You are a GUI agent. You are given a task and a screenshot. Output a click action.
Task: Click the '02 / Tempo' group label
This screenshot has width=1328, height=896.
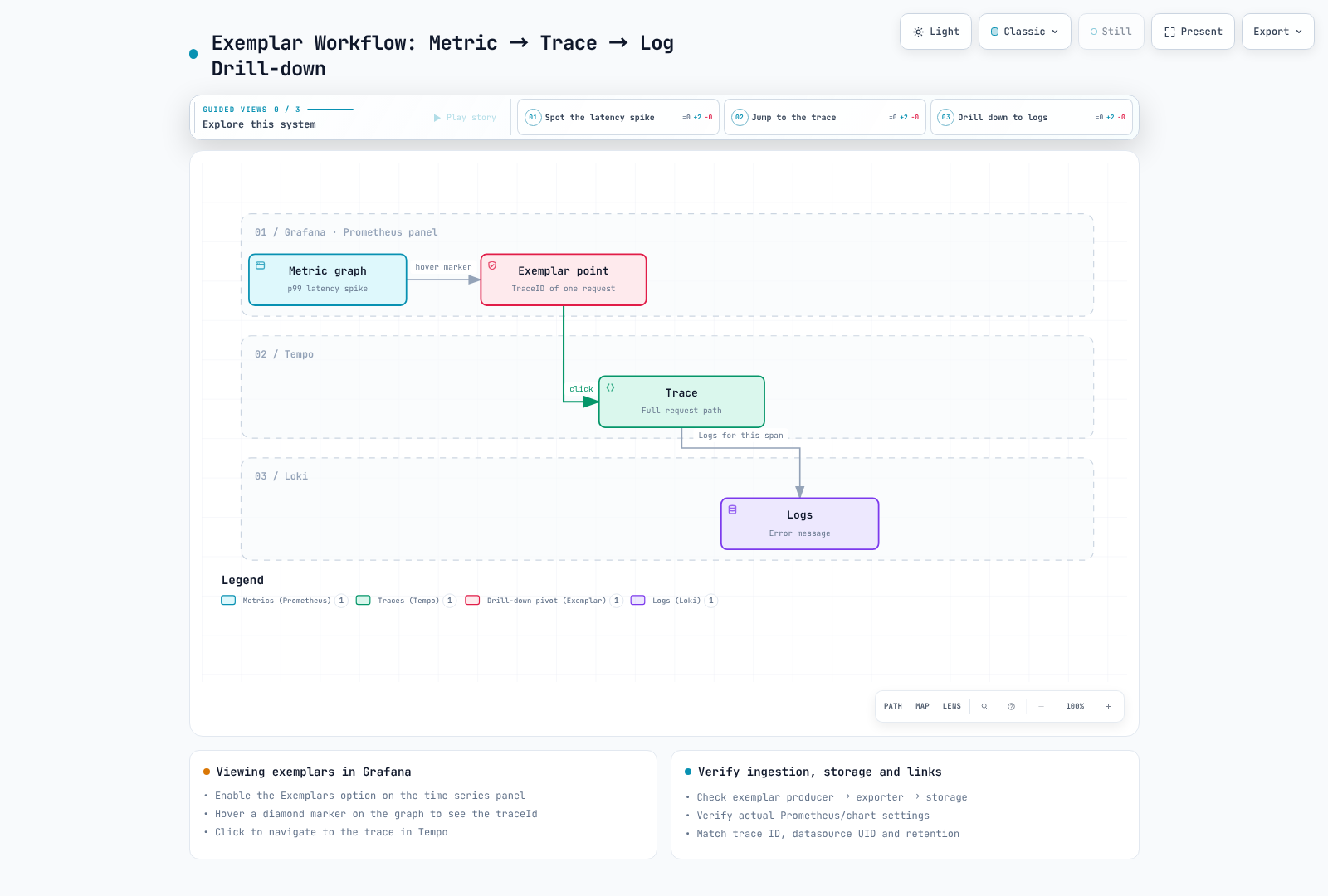(284, 354)
